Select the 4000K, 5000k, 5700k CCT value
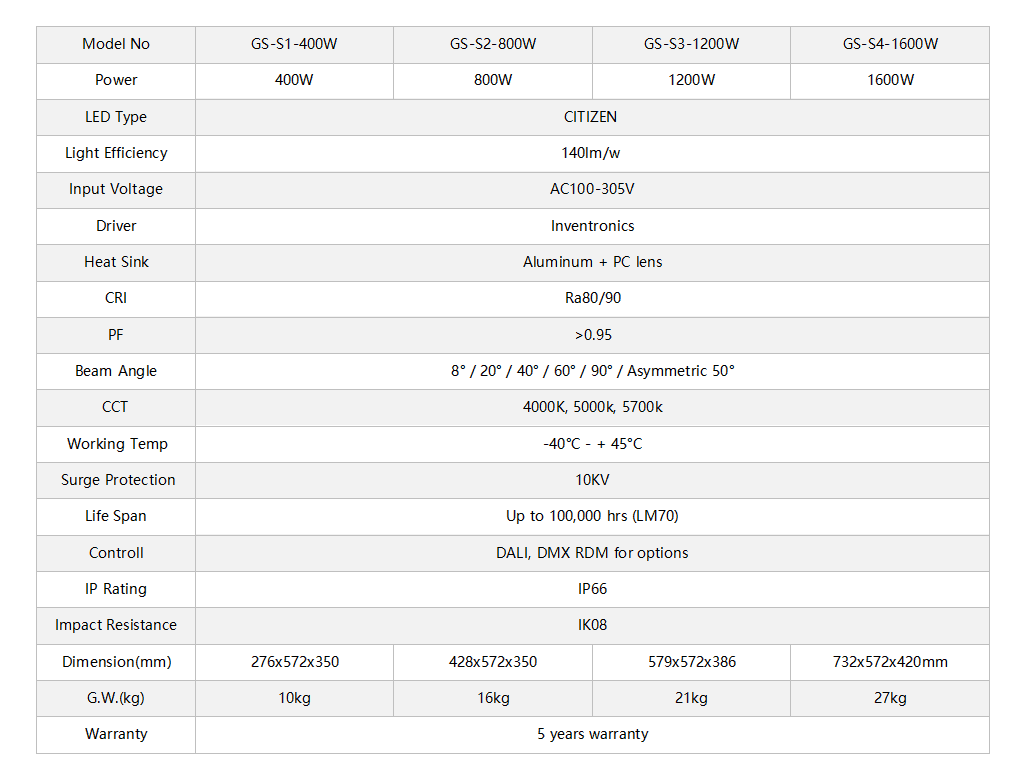Viewport: 1026px width, 780px height. pos(592,407)
